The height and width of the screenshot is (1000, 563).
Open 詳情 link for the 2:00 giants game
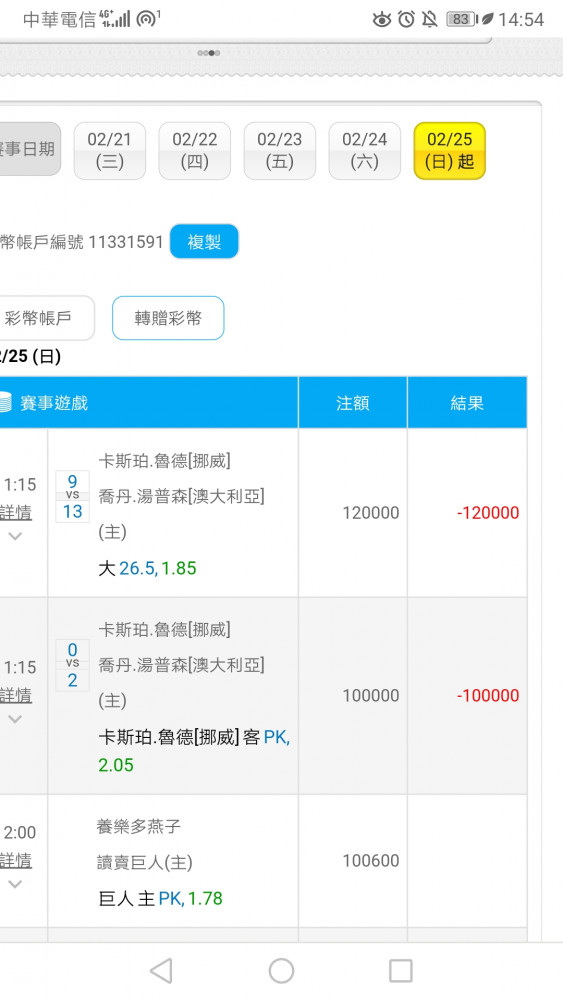point(16,861)
